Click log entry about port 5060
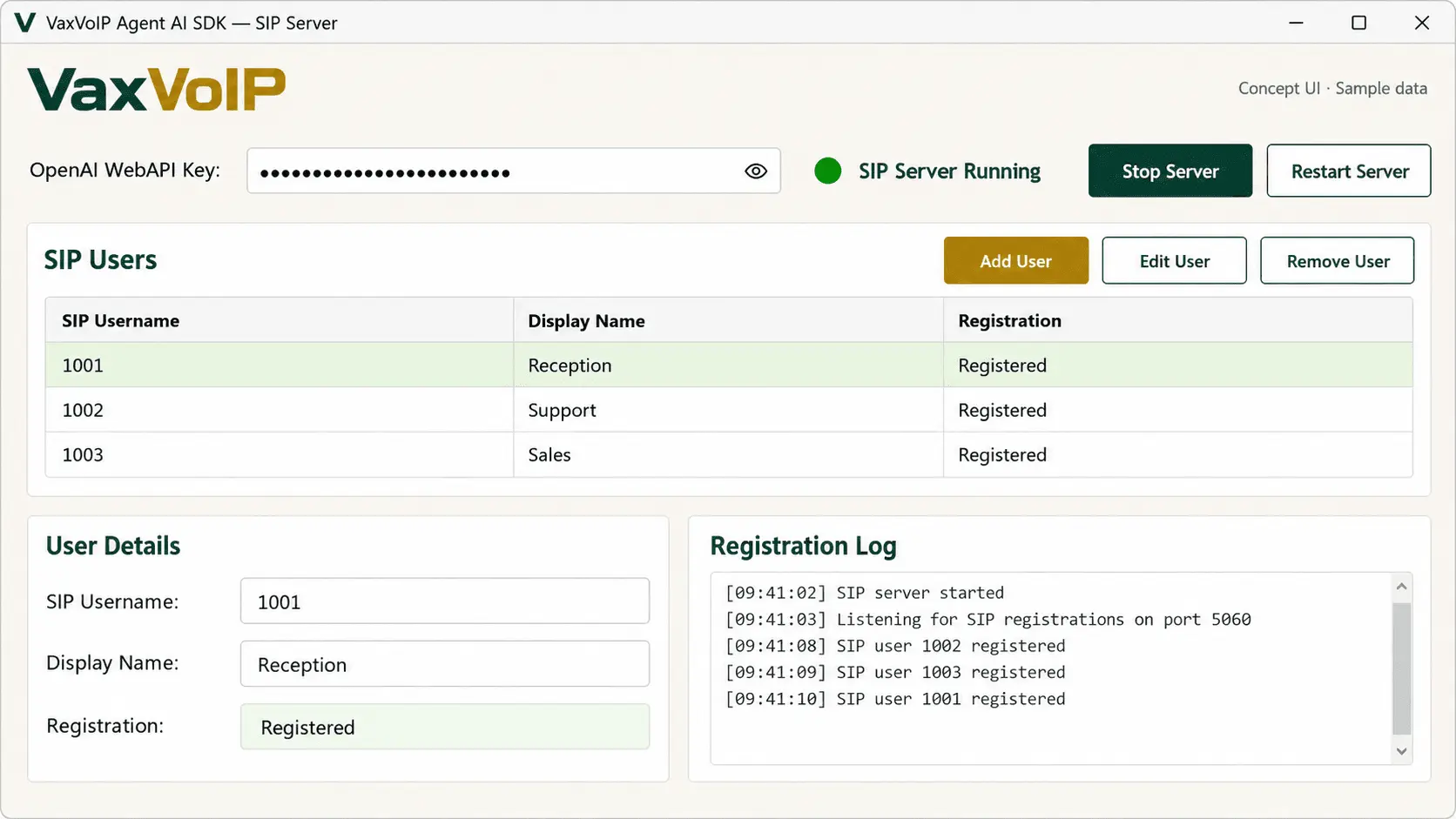The image size is (1456, 819). [988, 619]
